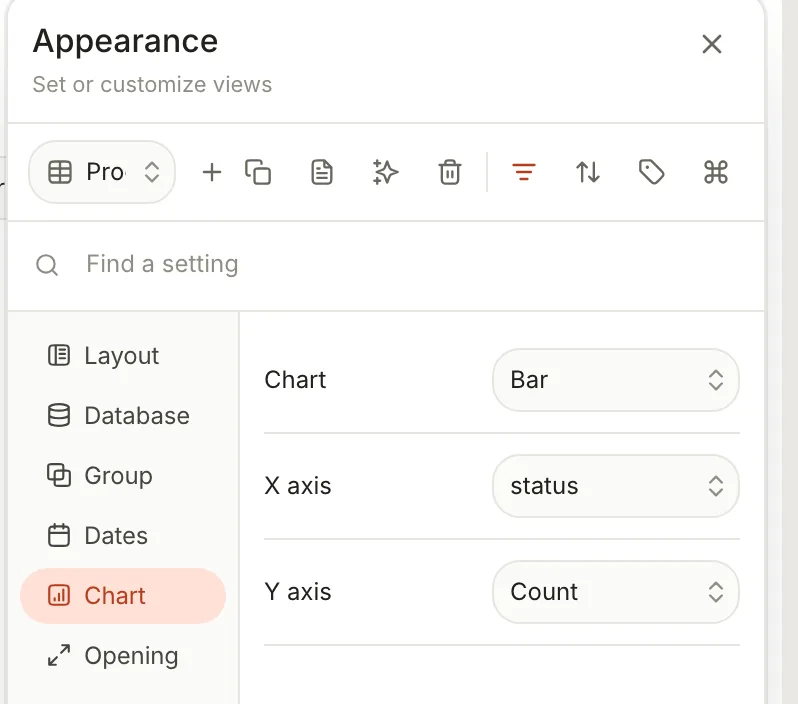Close the Appearance panel
Viewport: 798px width, 704px height.
[x=711, y=44]
